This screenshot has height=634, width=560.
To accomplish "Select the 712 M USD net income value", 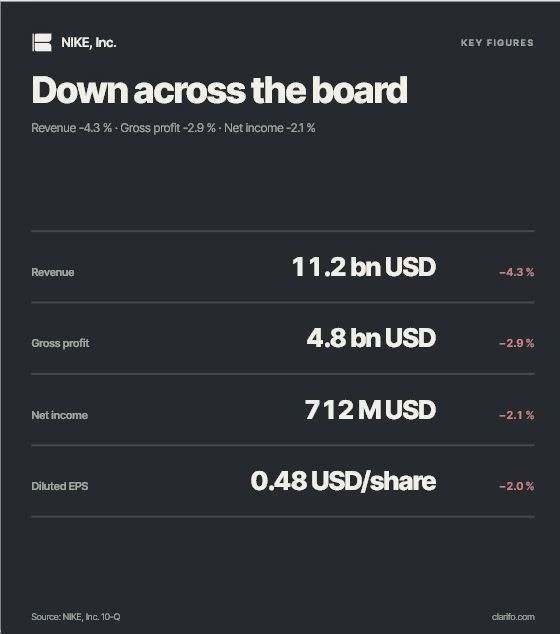I will (370, 410).
